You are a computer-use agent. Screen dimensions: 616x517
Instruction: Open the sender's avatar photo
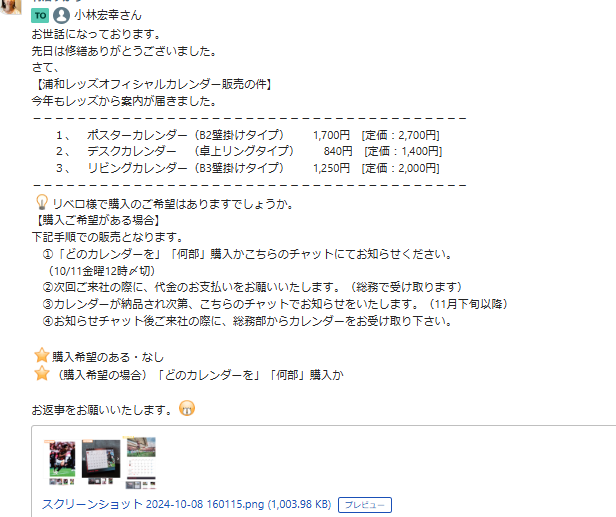[10, 7]
